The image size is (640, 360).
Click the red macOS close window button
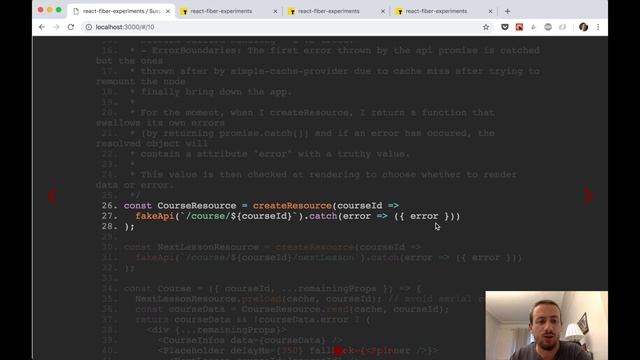(40, 10)
